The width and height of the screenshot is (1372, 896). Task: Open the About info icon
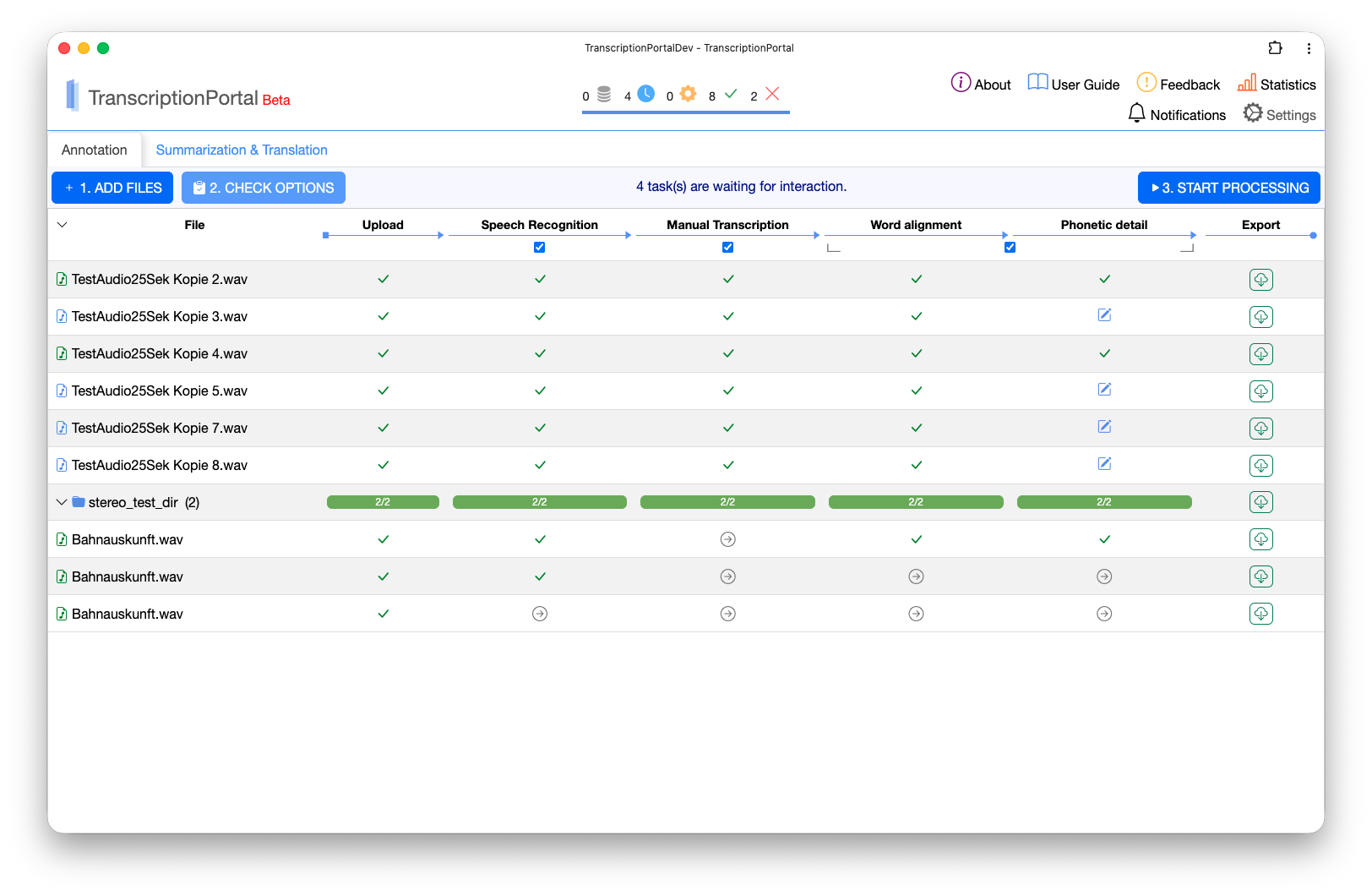coord(961,82)
